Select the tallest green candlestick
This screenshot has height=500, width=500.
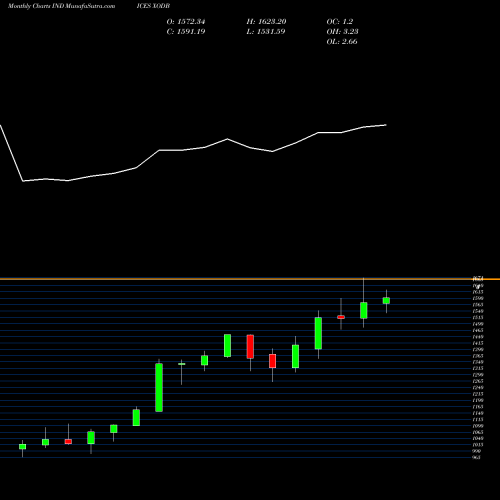click(159, 387)
